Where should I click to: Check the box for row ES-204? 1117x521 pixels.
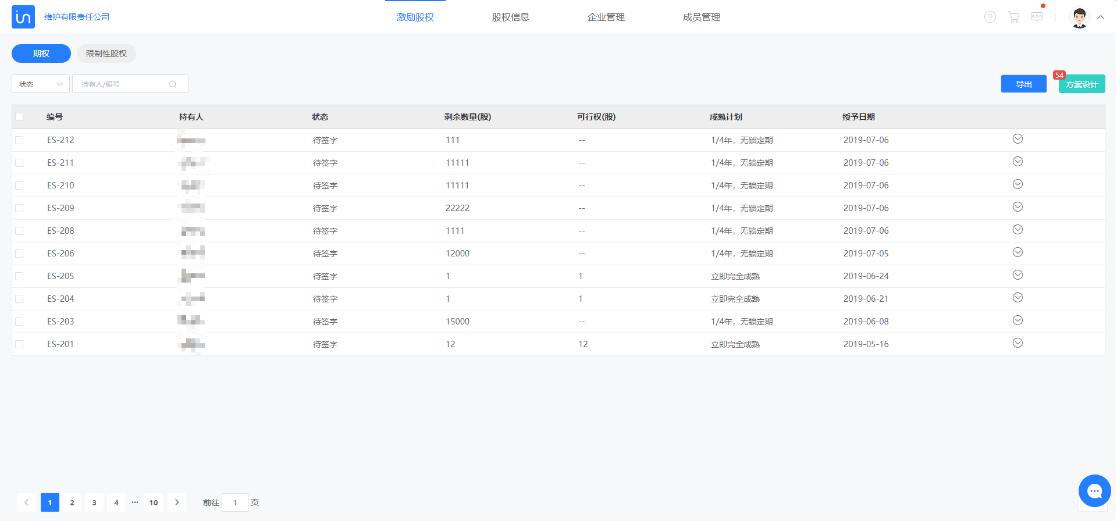coord(19,299)
